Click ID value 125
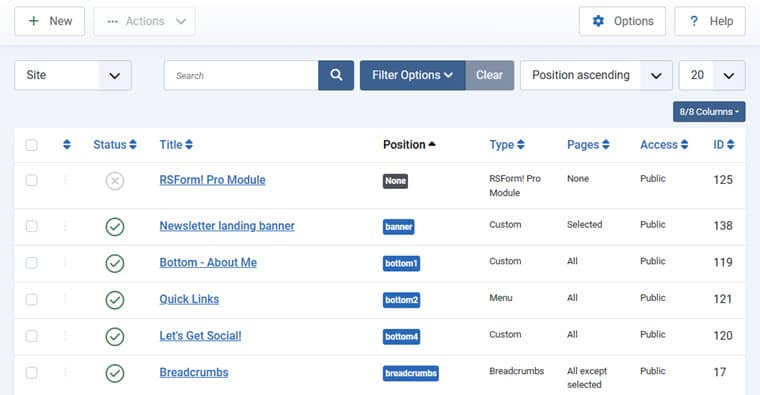The height and width of the screenshot is (395, 760). pos(723,180)
